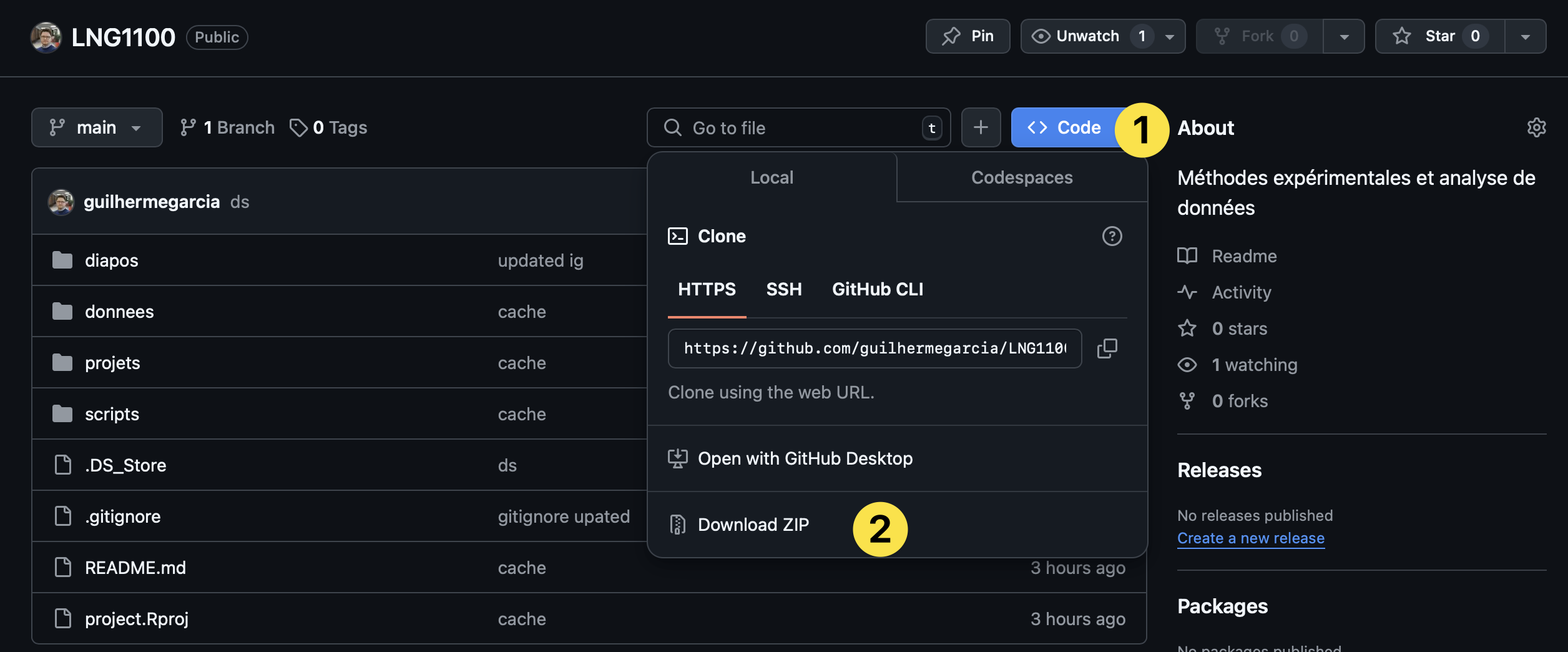
Task: Open the Unwatch notifications dropdown arrow
Action: point(1170,36)
